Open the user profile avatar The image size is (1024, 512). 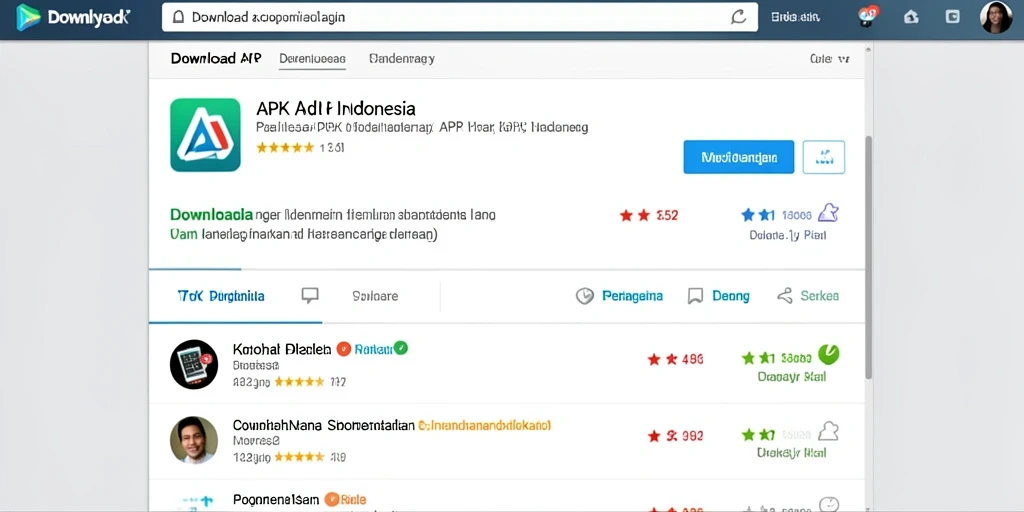coord(996,18)
